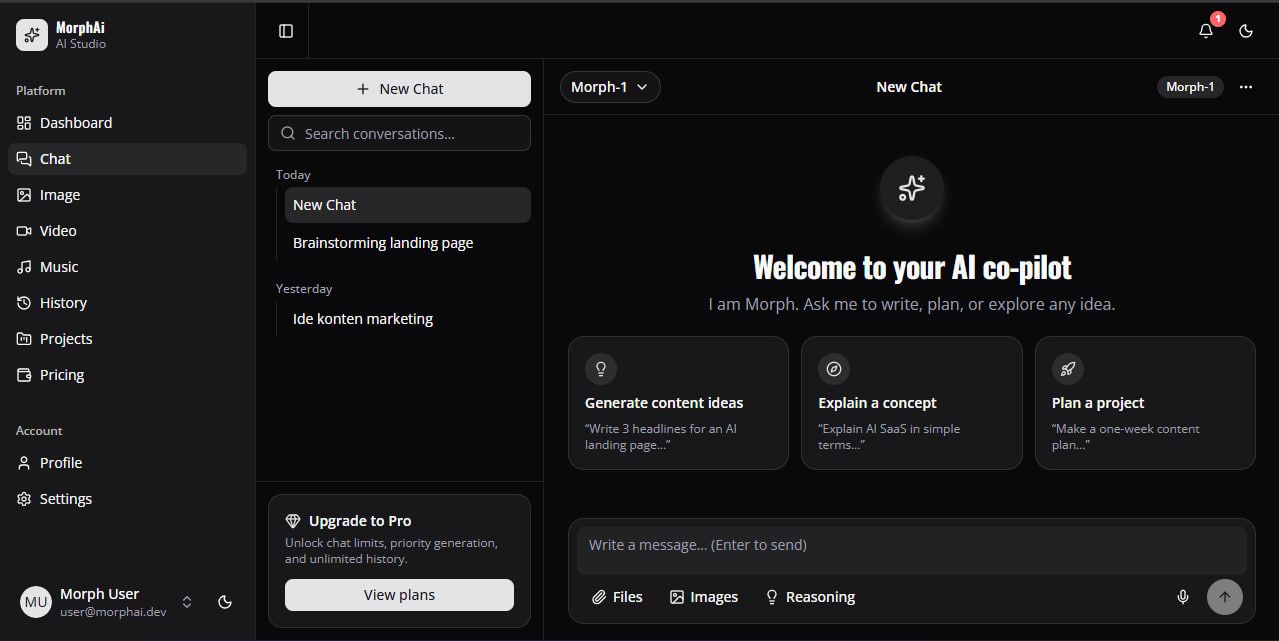
Task: Click the Settings gear icon
Action: coord(24,499)
